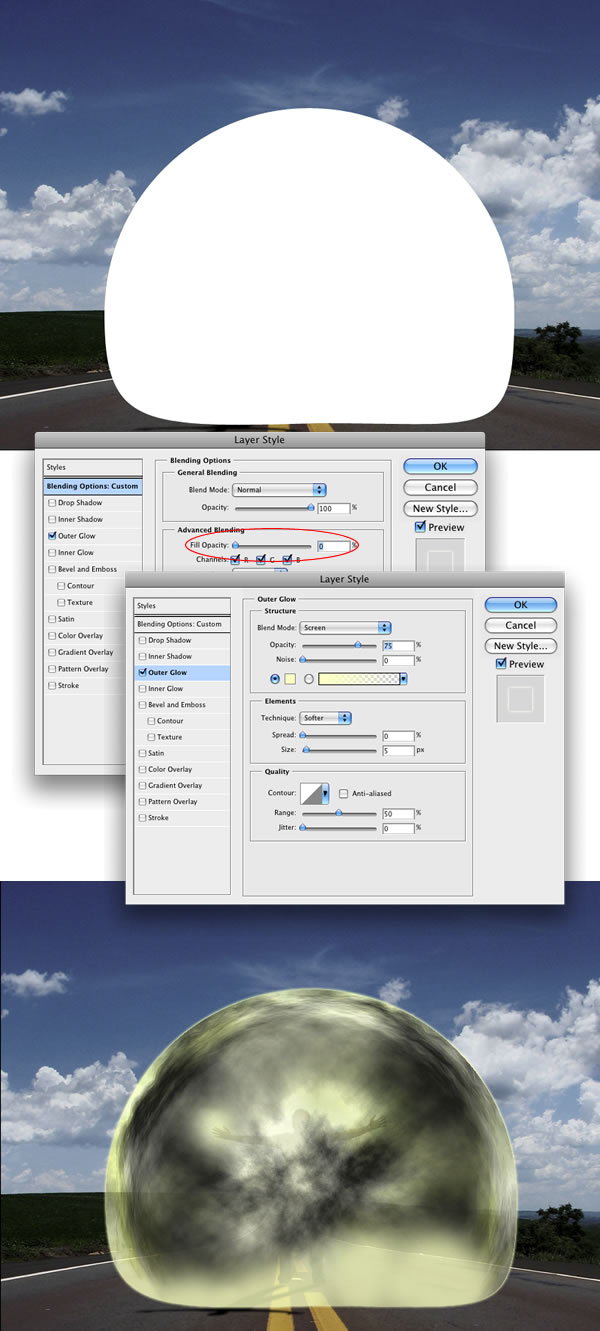Image resolution: width=600 pixels, height=1331 pixels.
Task: Select the gradient radio button for glow
Action: pyautogui.click(x=309, y=679)
